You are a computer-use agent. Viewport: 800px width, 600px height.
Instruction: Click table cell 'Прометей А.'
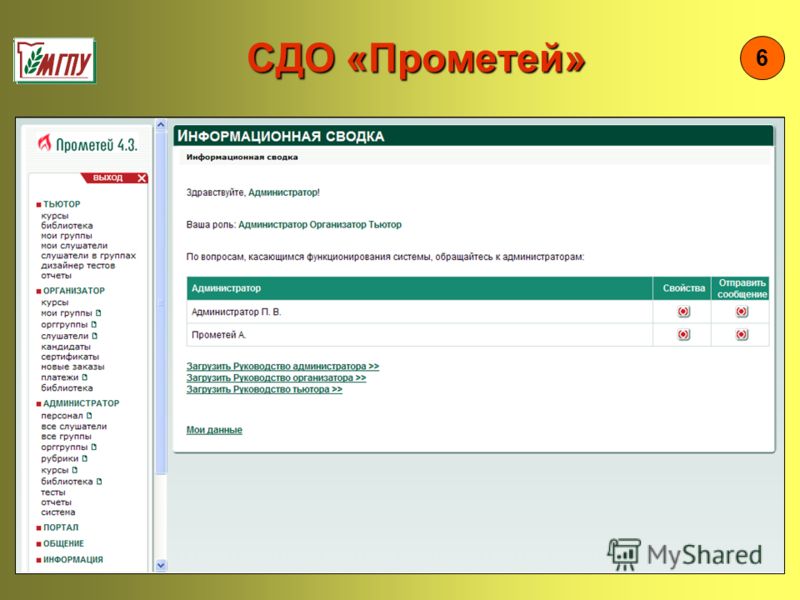tap(419, 335)
